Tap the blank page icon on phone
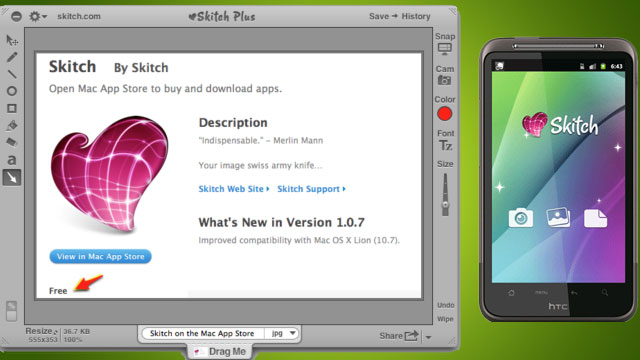 click(x=596, y=218)
